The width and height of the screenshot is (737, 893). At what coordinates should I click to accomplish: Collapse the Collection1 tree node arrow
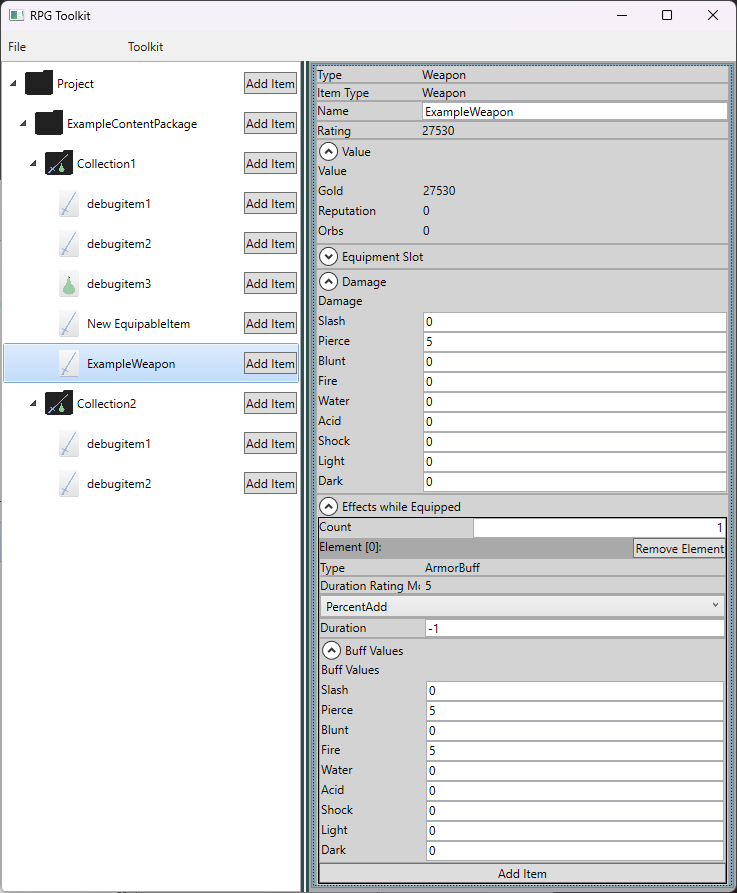pyautogui.click(x=33, y=164)
